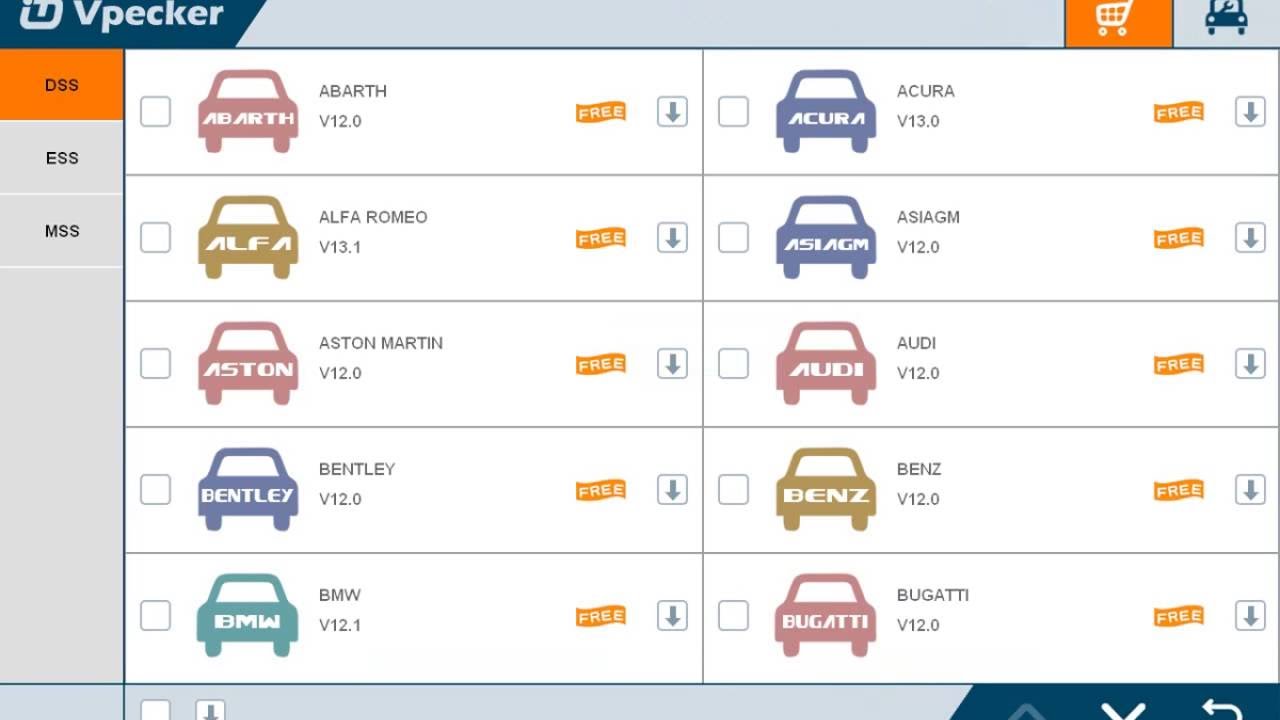The image size is (1280, 720).
Task: Click the BMW car icon
Action: coord(248,615)
